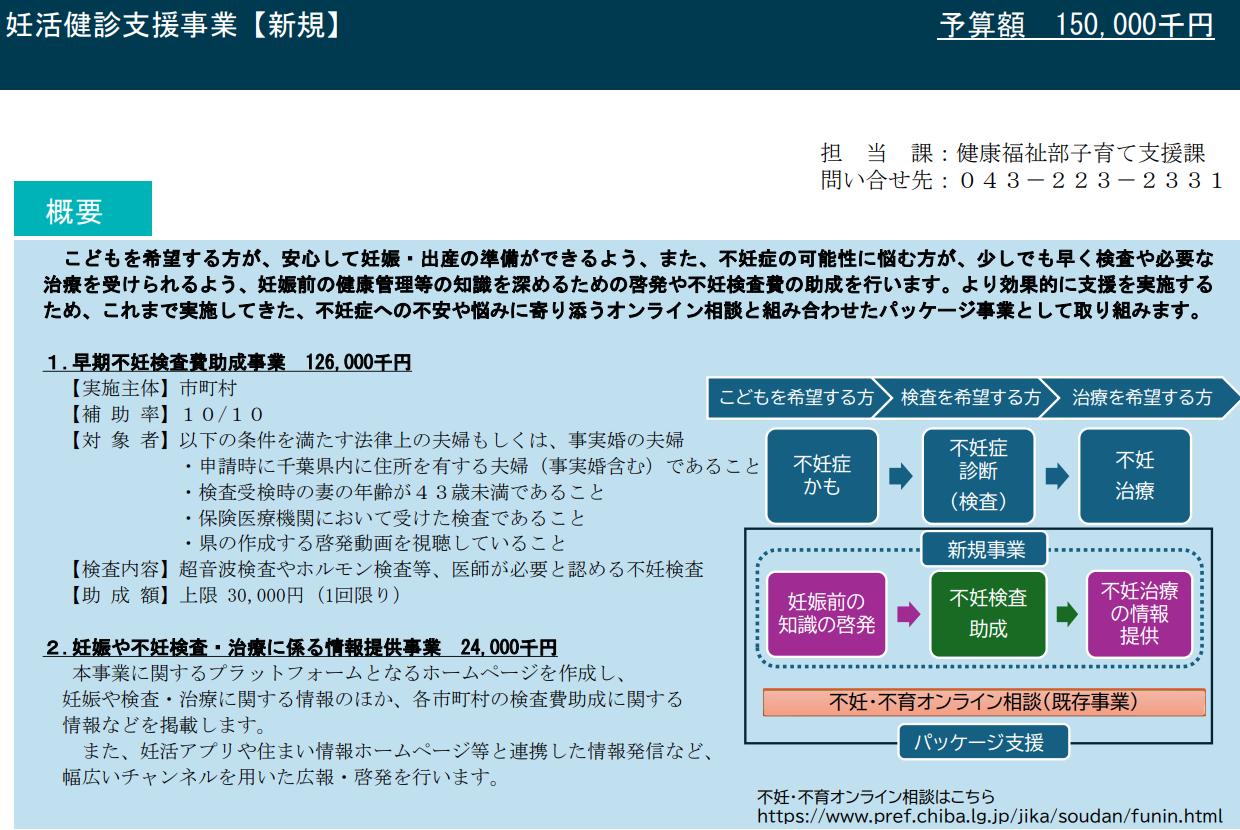Click the line 担当課:健康福祉部子育て支援課
Image resolution: width=1240 pixels, height=830 pixels.
(1014, 154)
